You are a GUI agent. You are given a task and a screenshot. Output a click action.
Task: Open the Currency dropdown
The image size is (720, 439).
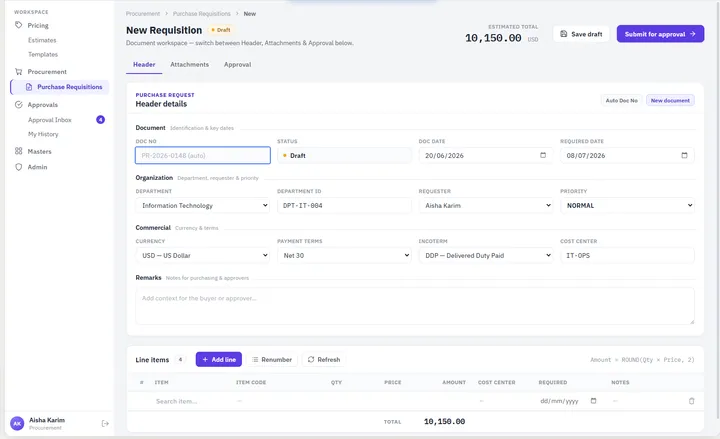click(x=202, y=255)
